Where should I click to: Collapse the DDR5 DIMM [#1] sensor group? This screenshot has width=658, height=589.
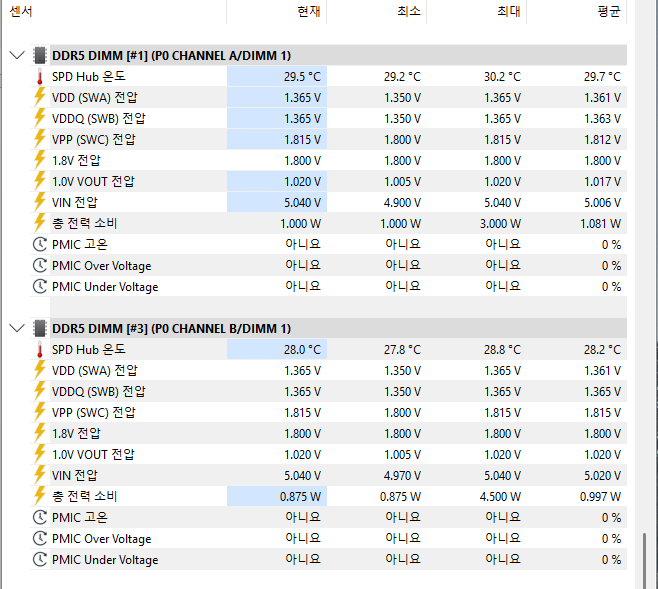(16, 55)
